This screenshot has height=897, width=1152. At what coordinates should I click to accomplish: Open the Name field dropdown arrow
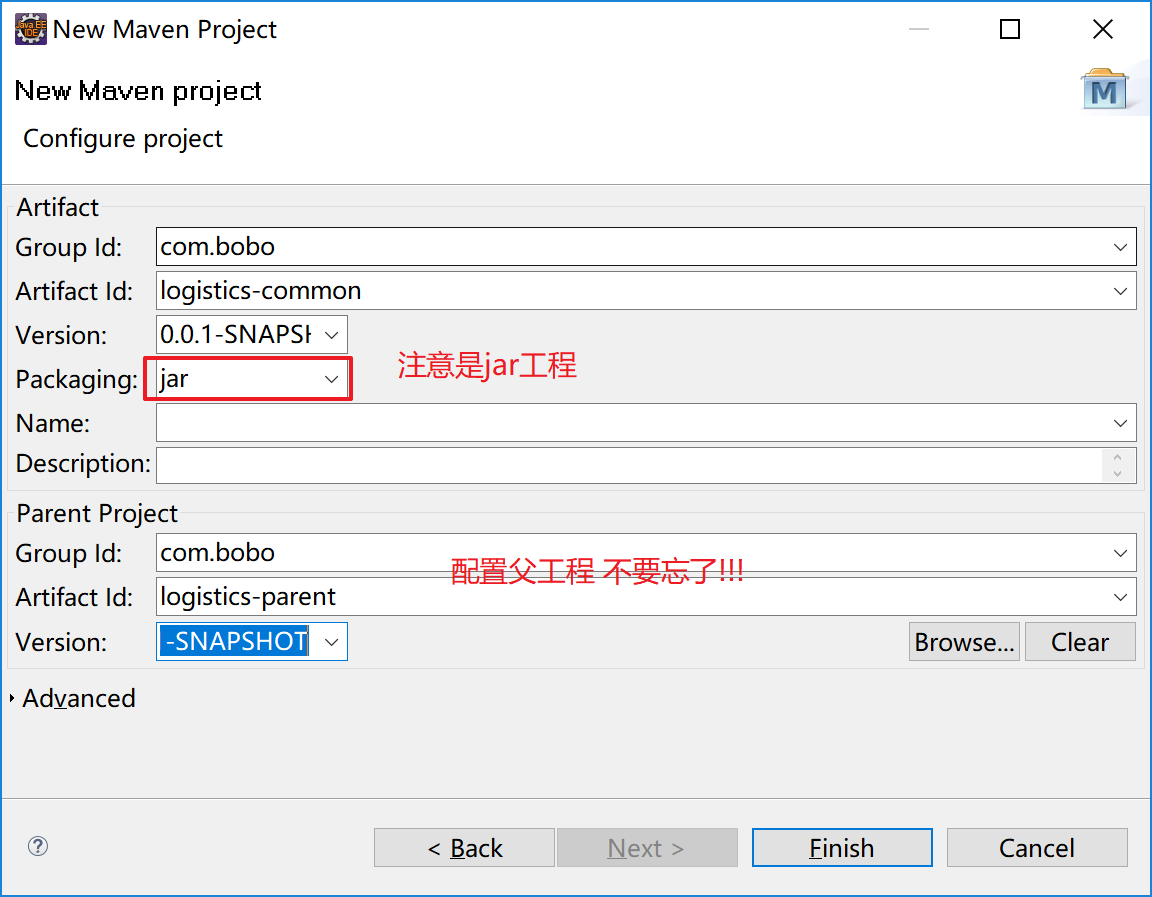[x=1120, y=423]
